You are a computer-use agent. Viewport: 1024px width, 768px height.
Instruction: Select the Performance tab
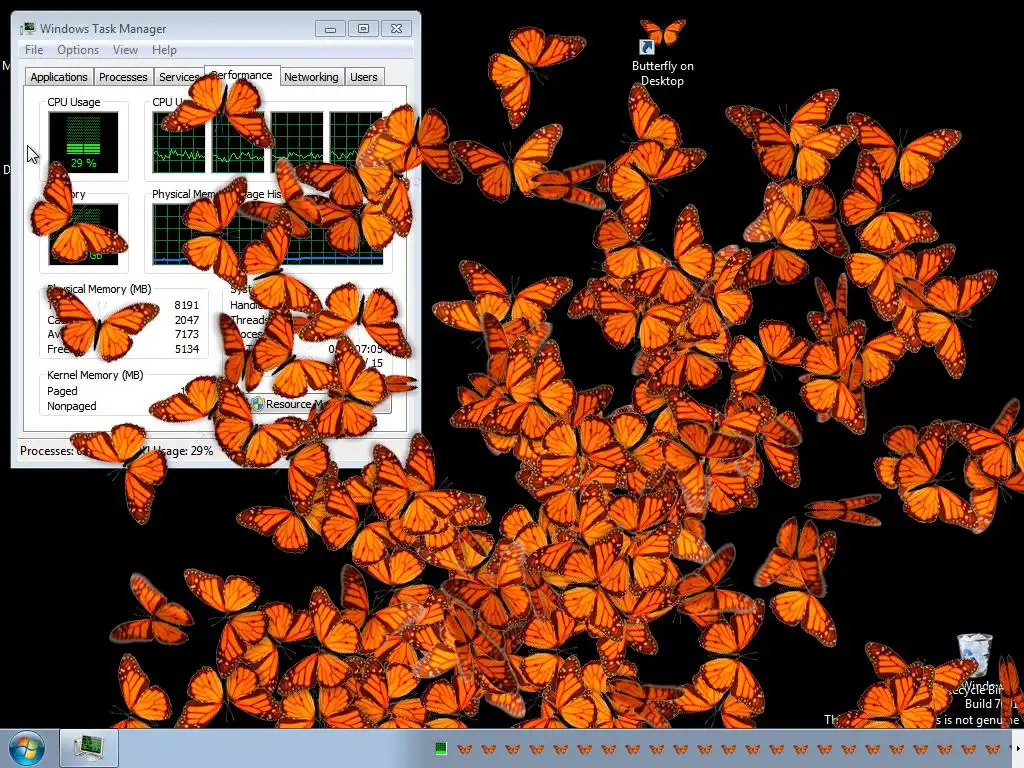point(242,75)
